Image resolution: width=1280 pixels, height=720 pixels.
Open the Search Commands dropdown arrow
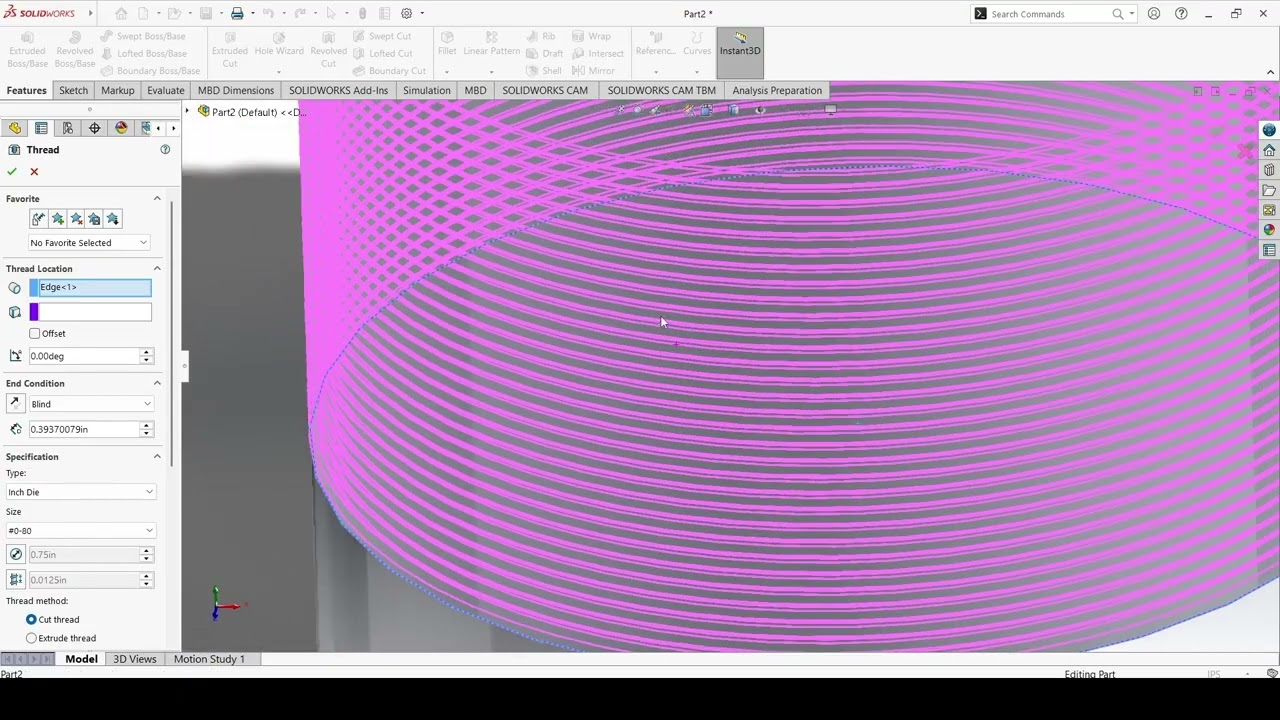click(1132, 14)
